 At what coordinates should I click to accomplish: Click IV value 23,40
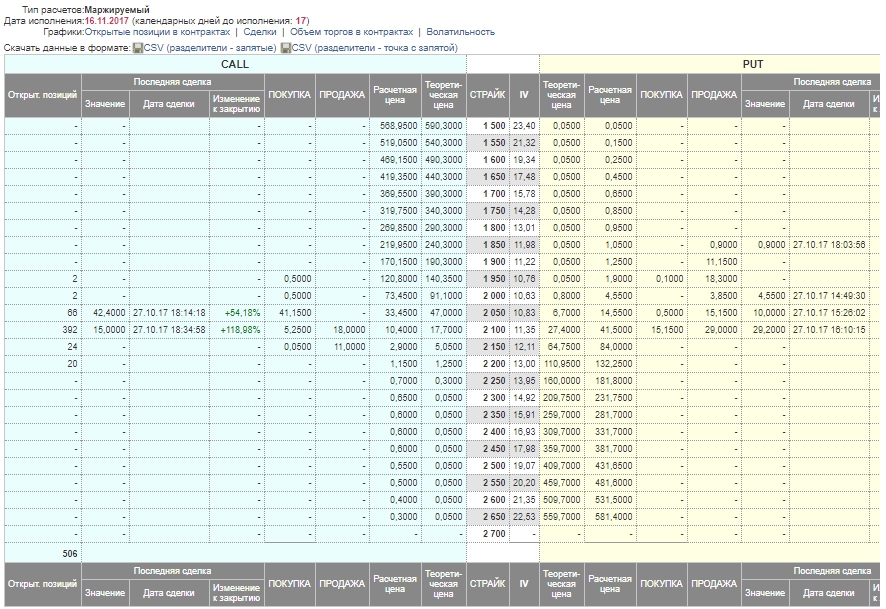[524, 126]
